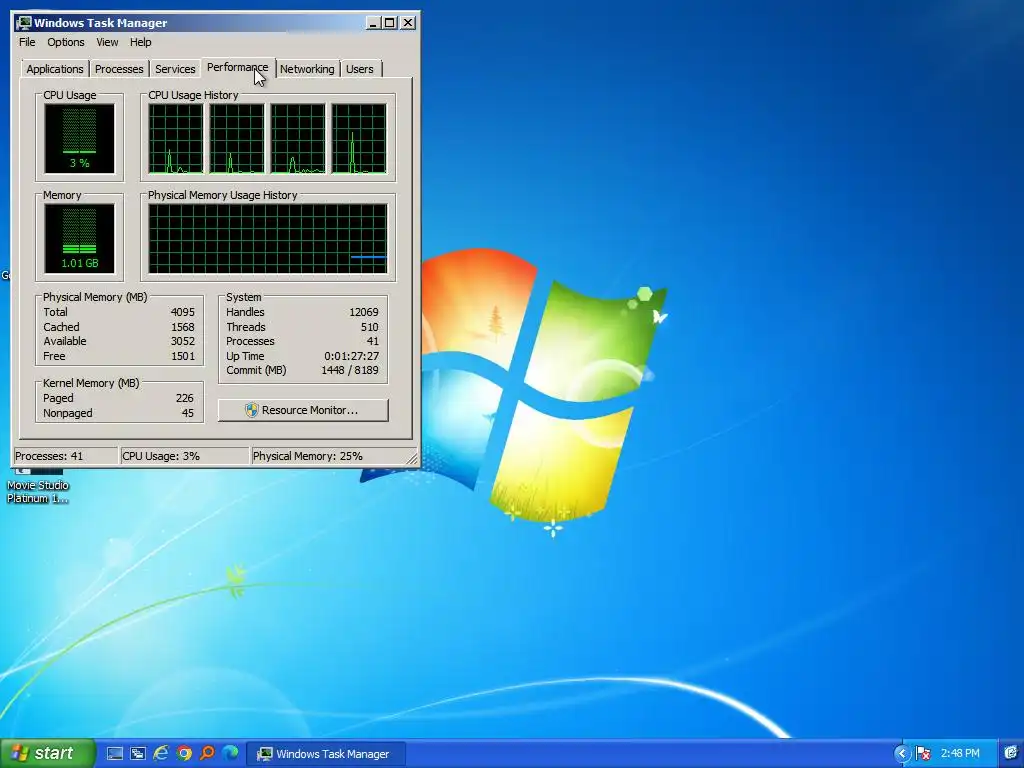Click the Cached memory value 1568
This screenshot has height=768, width=1024.
[x=183, y=327]
